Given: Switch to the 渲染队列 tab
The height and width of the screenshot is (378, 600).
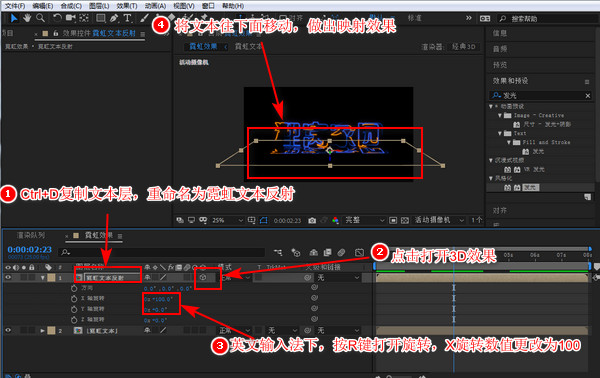Looking at the screenshot, I should 31,235.
